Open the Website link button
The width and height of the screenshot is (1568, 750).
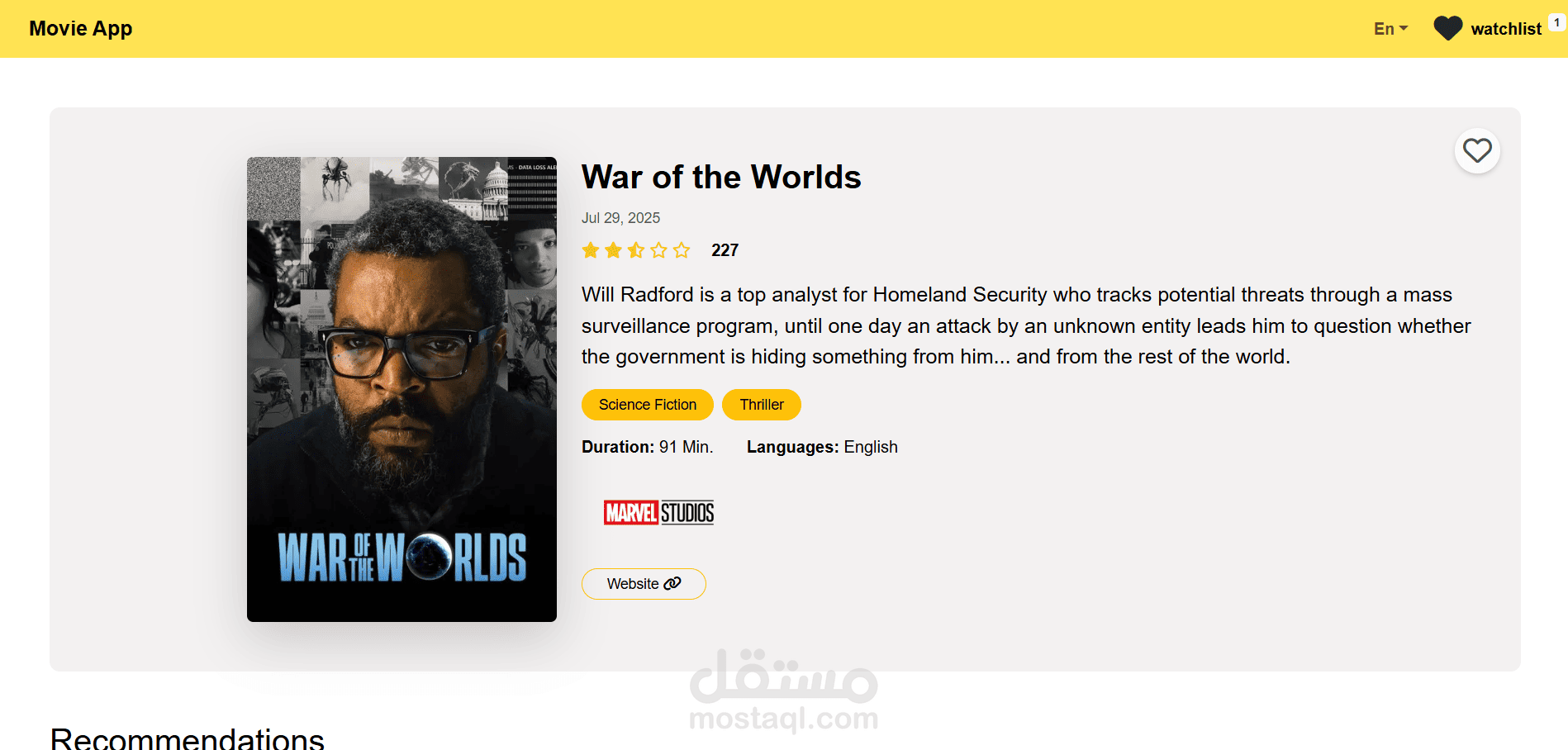tap(644, 584)
